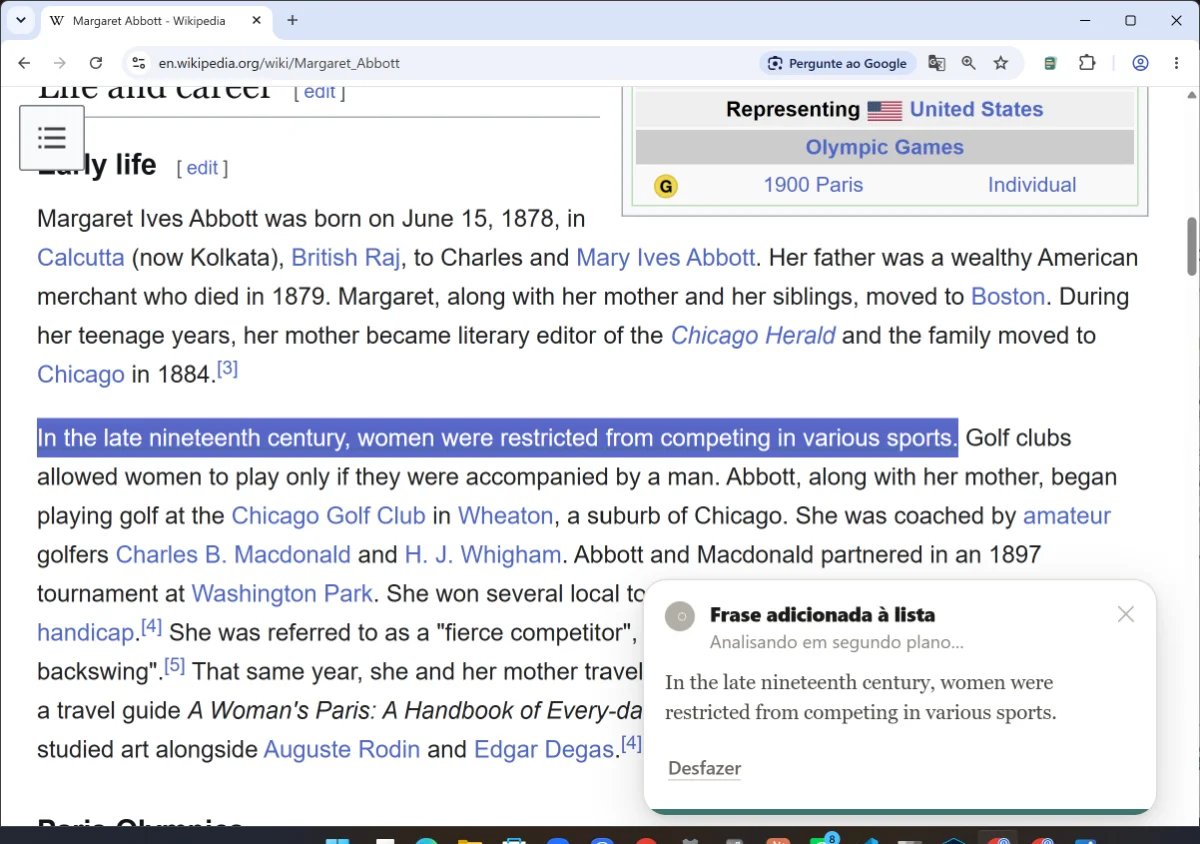Follow the British Raj link
The height and width of the screenshot is (844, 1200).
346,257
